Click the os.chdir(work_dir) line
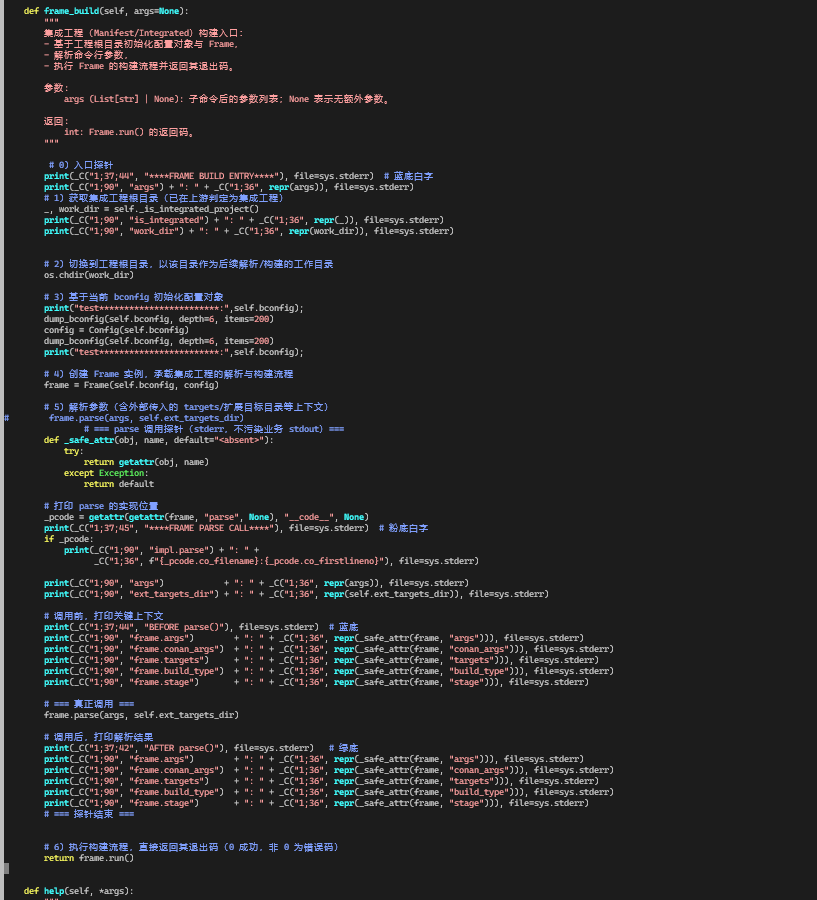The width and height of the screenshot is (817, 900). coord(88,275)
